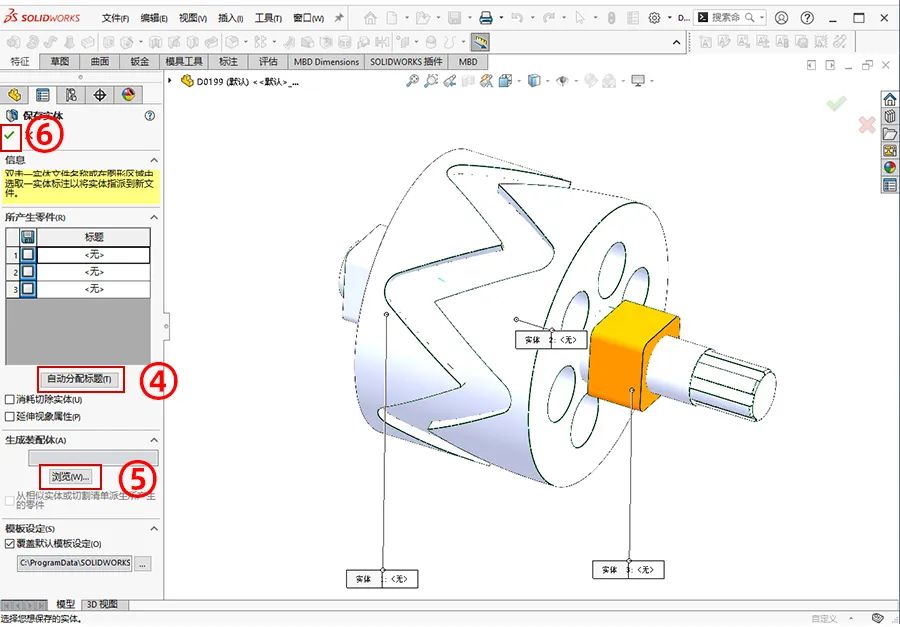Open Custom Properties icon in task pane

[890, 184]
